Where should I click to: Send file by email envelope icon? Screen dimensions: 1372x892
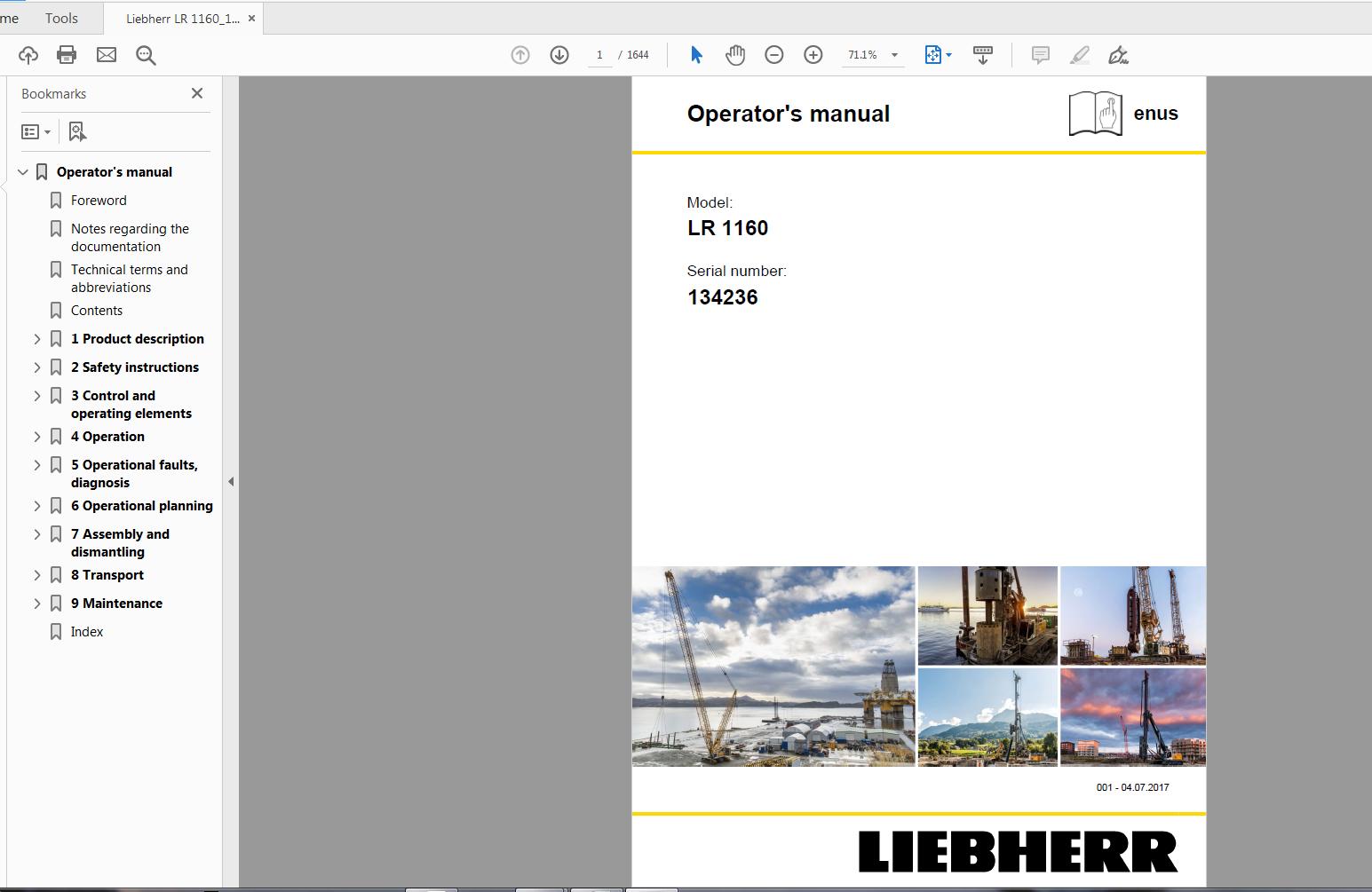tap(107, 55)
